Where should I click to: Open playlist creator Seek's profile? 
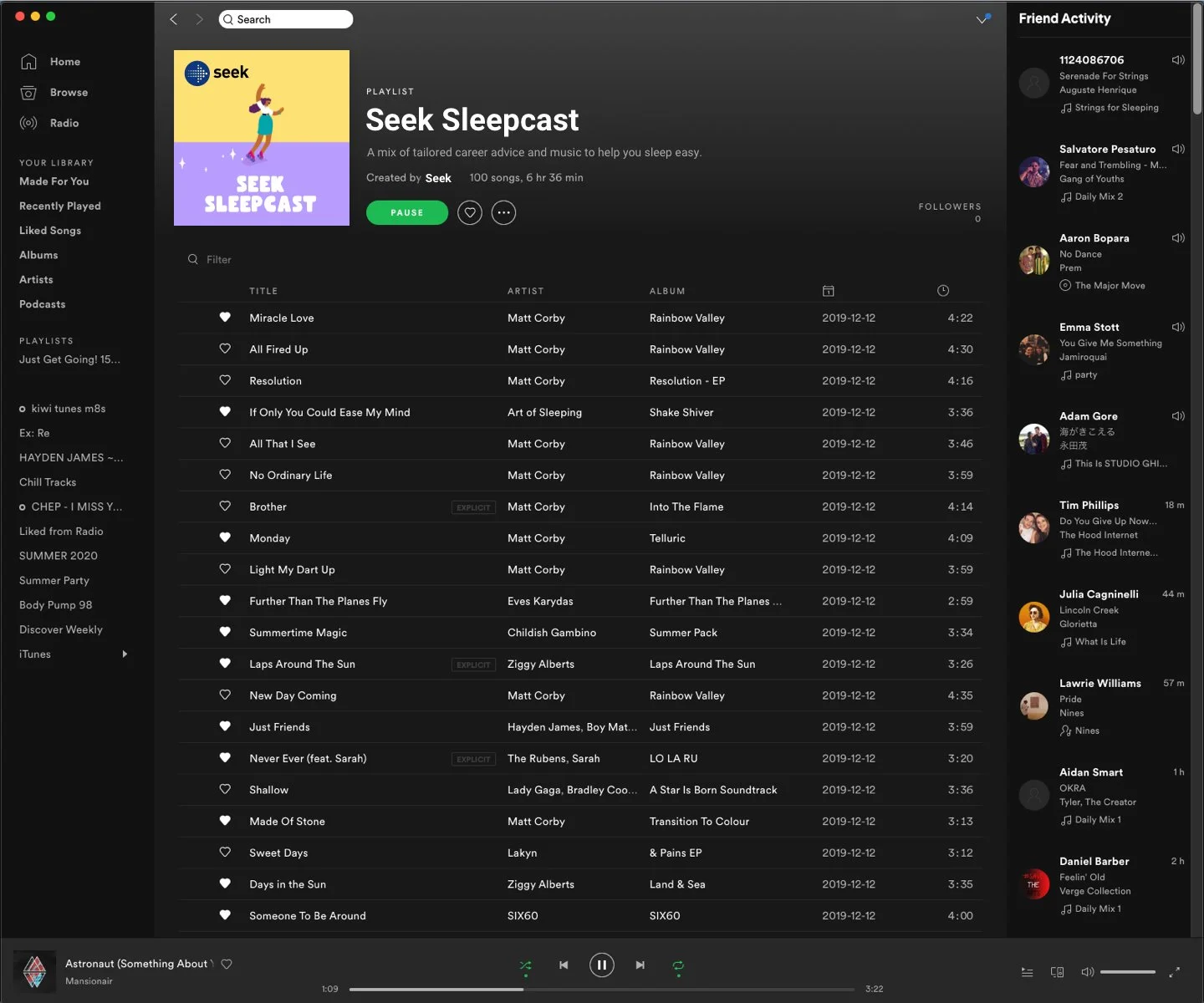click(438, 178)
